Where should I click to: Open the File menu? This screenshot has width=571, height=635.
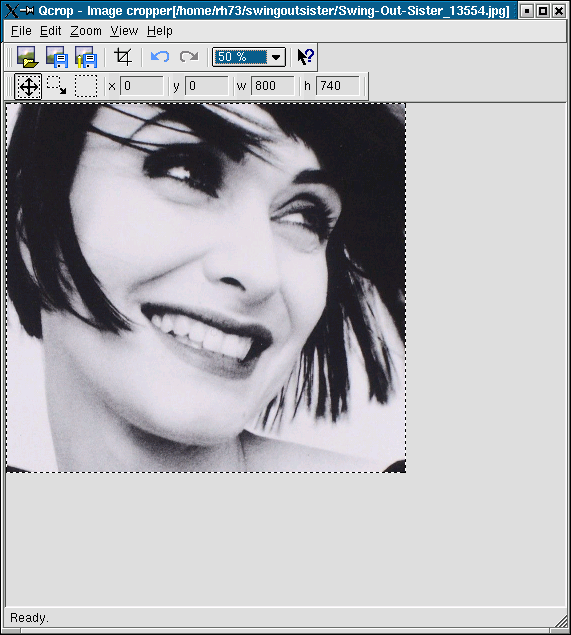click(x=21, y=31)
